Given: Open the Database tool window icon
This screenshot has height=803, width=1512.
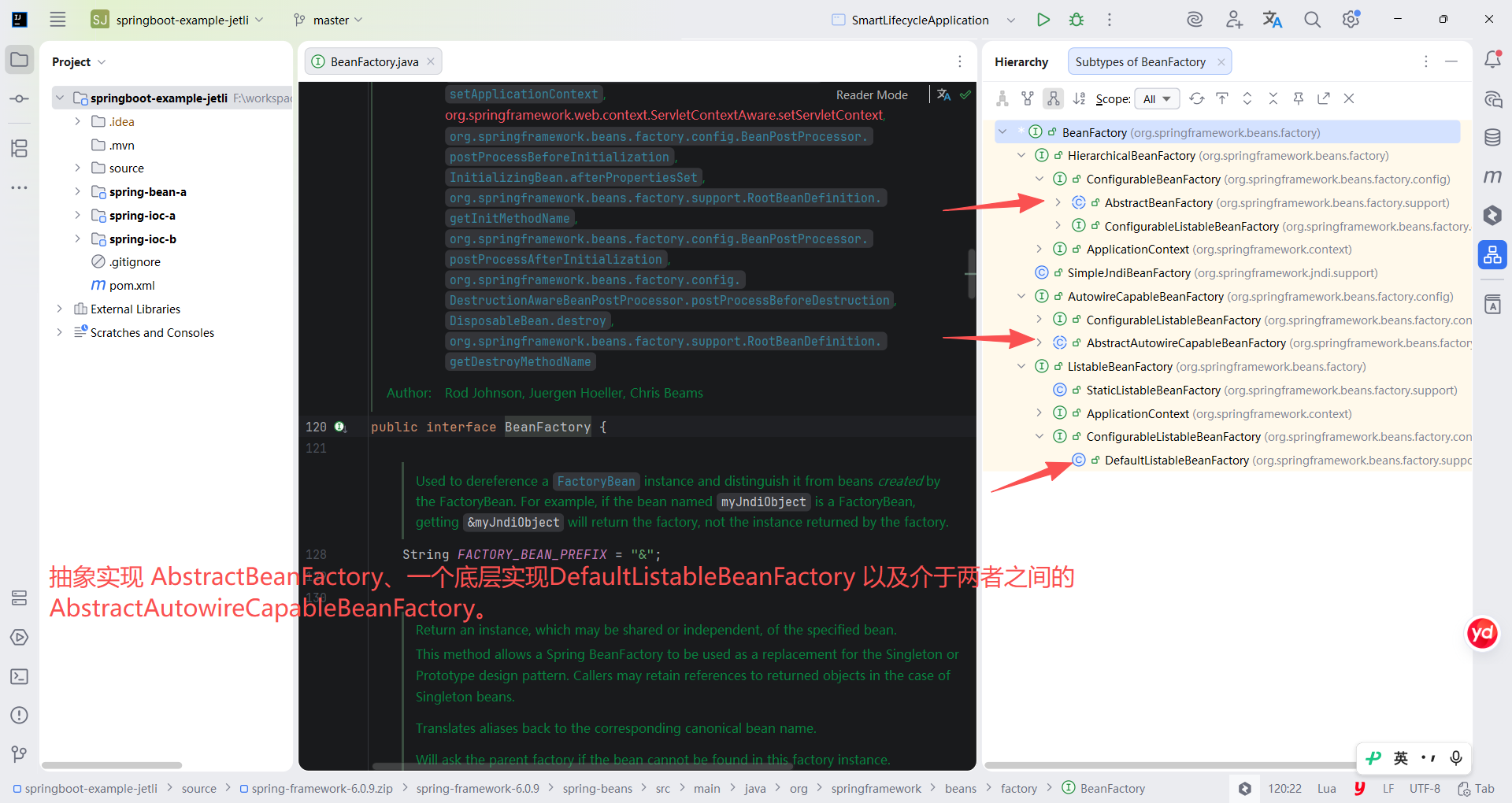Looking at the screenshot, I should pyautogui.click(x=1492, y=138).
